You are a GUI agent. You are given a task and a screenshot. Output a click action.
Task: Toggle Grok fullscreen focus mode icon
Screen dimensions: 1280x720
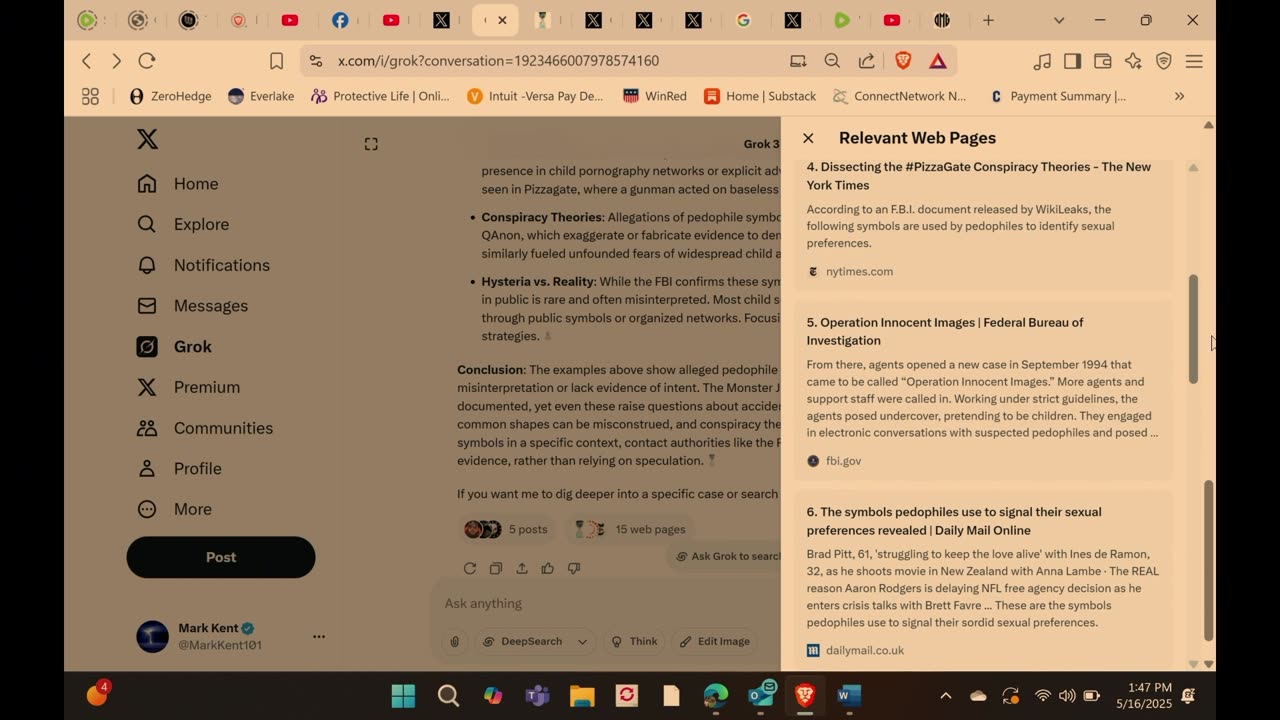tap(371, 144)
